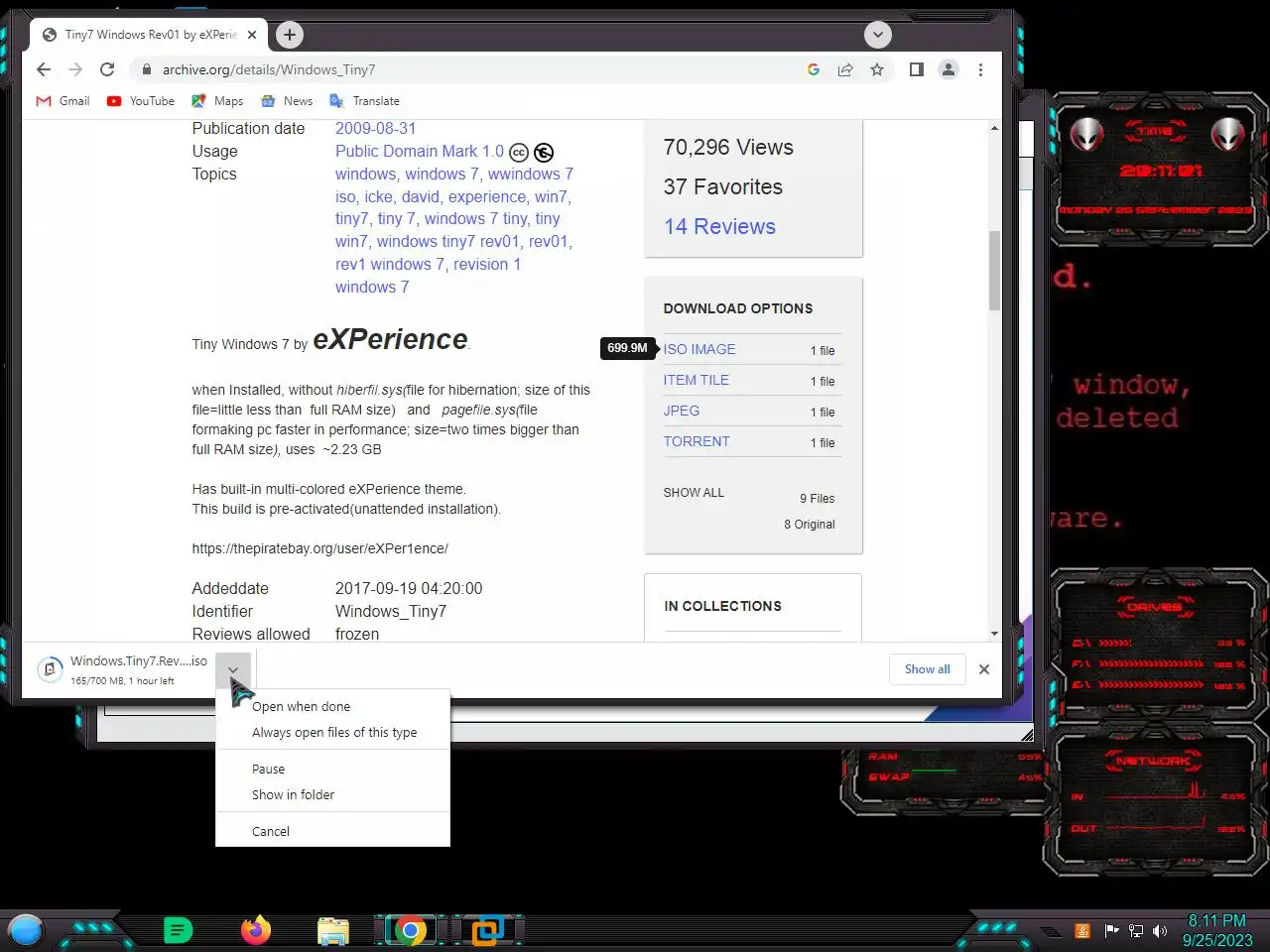Launch the green chat app from taskbar

[x=178, y=930]
